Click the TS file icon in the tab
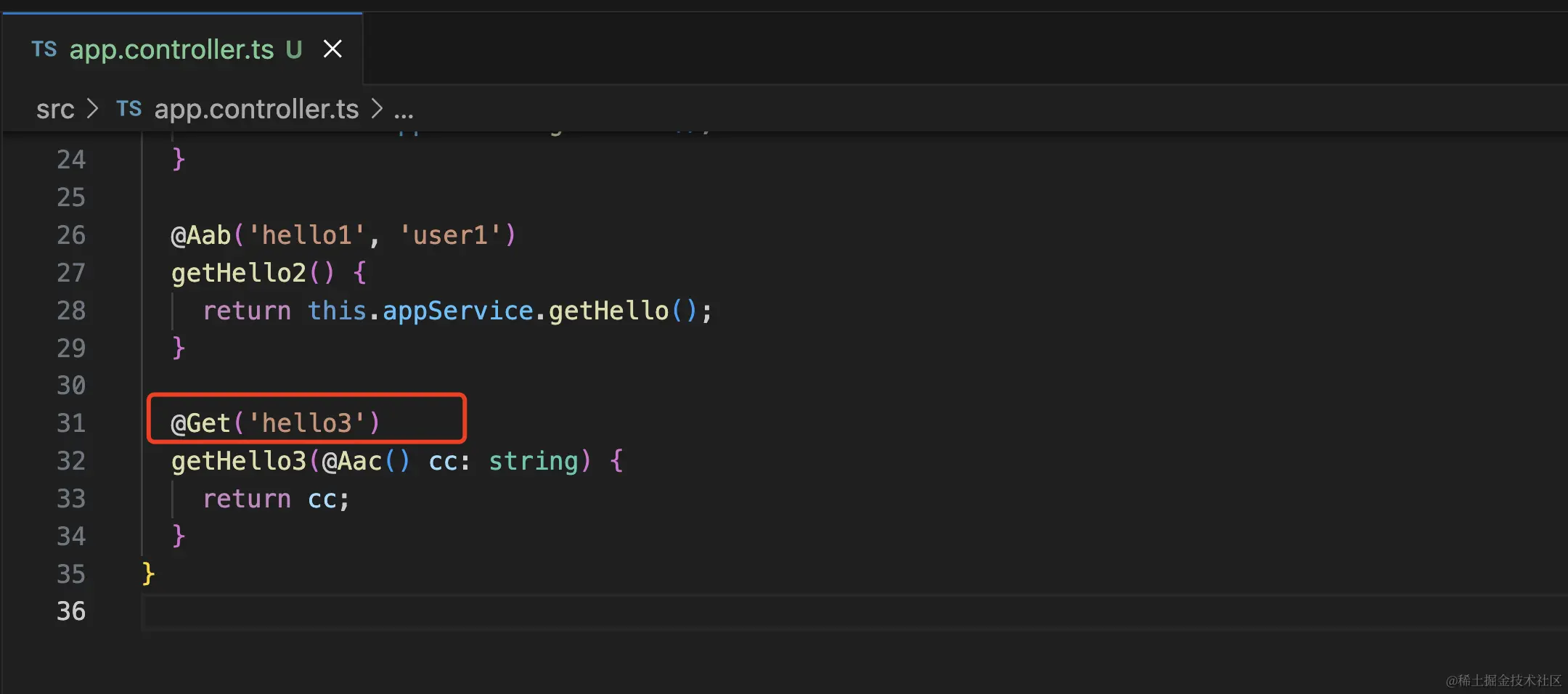Image resolution: width=1568 pixels, height=694 pixels. tap(44, 49)
